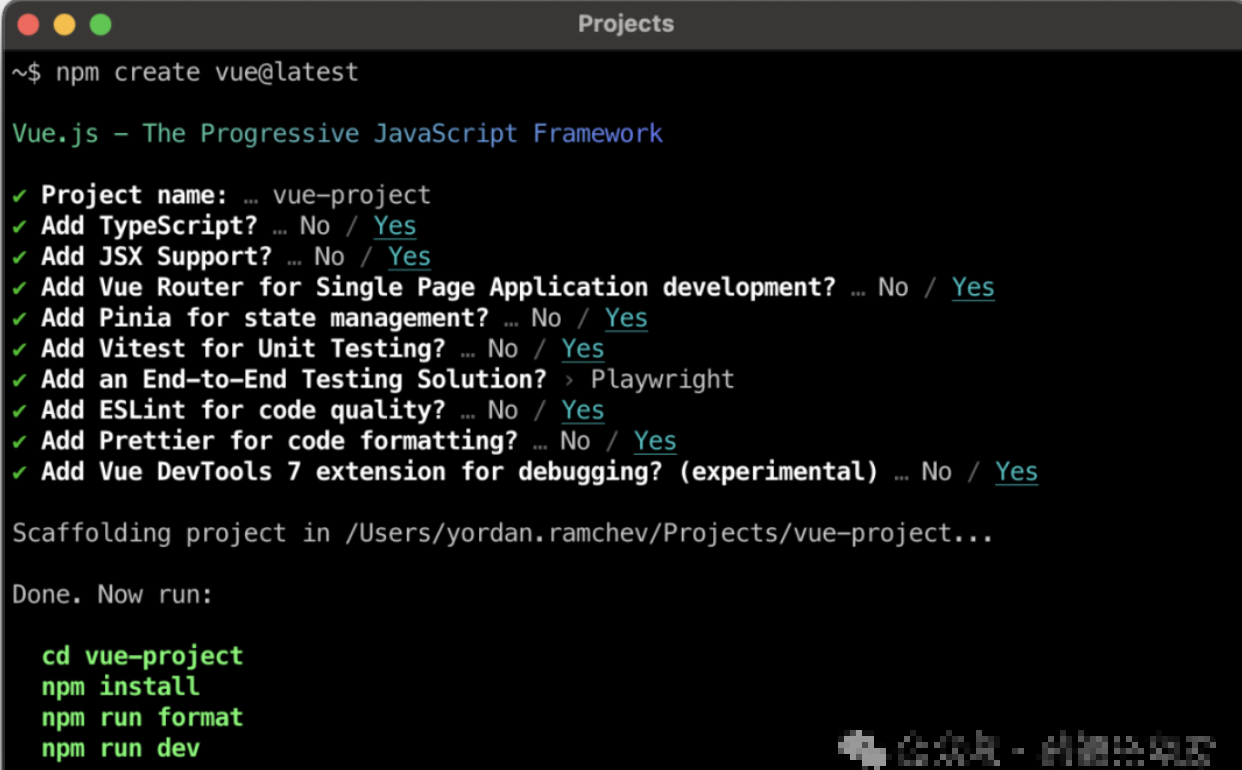Select "Yes" on the JSX Support line
The width and height of the screenshot is (1242, 770).
(410, 257)
